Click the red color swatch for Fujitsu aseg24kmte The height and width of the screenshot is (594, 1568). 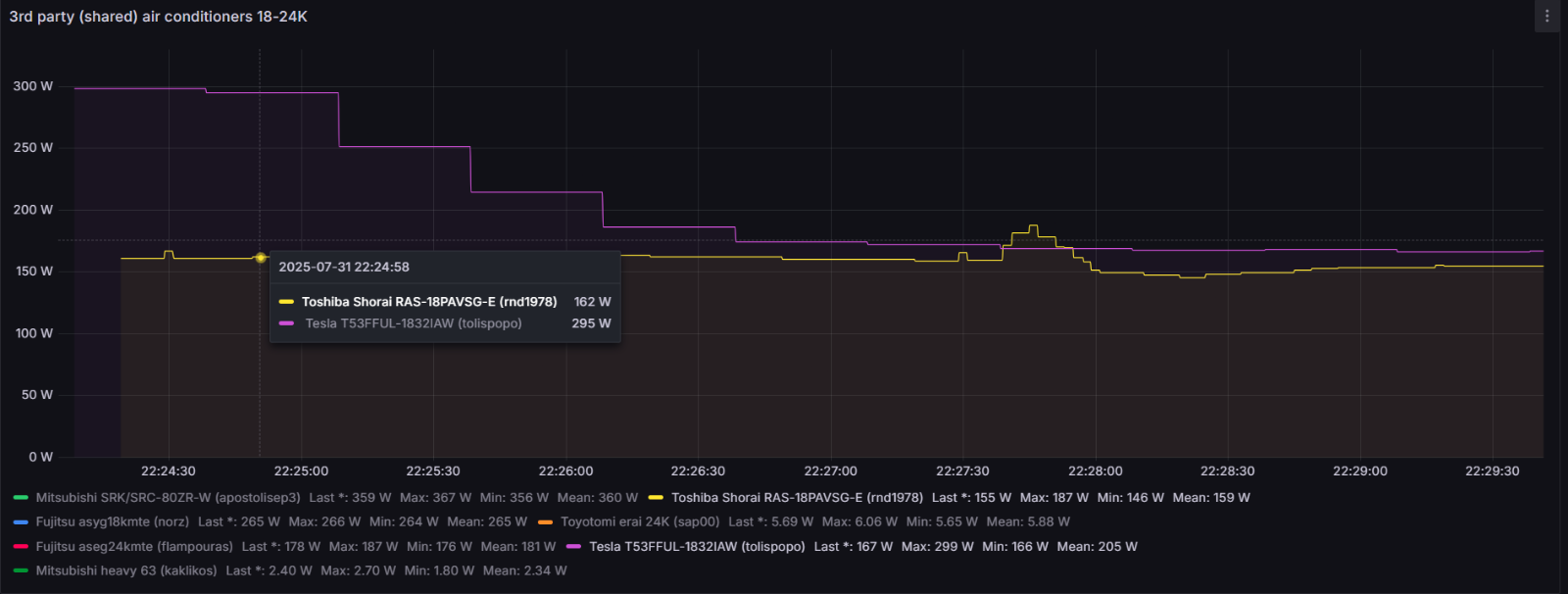(x=21, y=547)
